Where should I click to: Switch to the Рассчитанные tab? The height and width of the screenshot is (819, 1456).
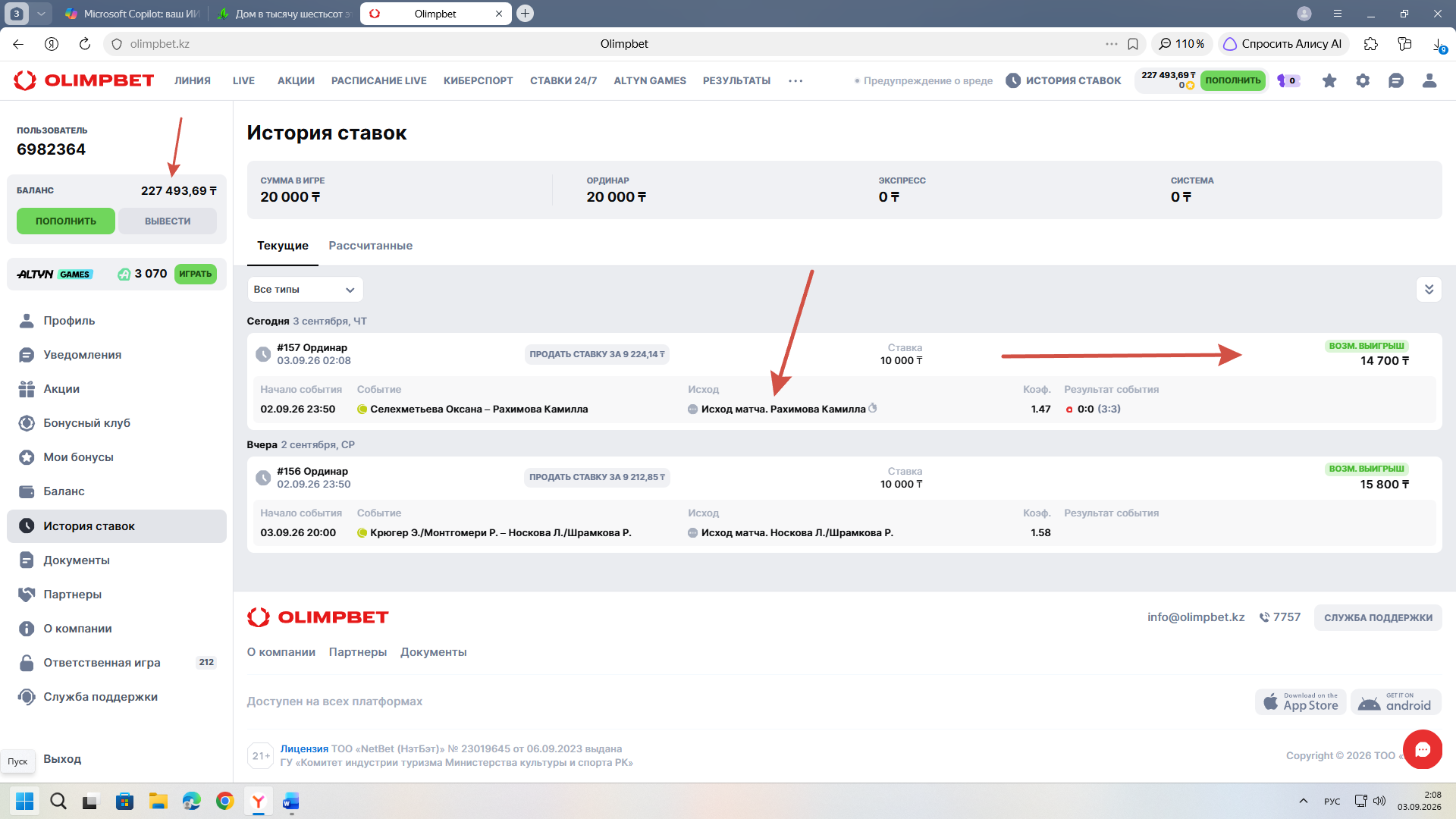(371, 246)
